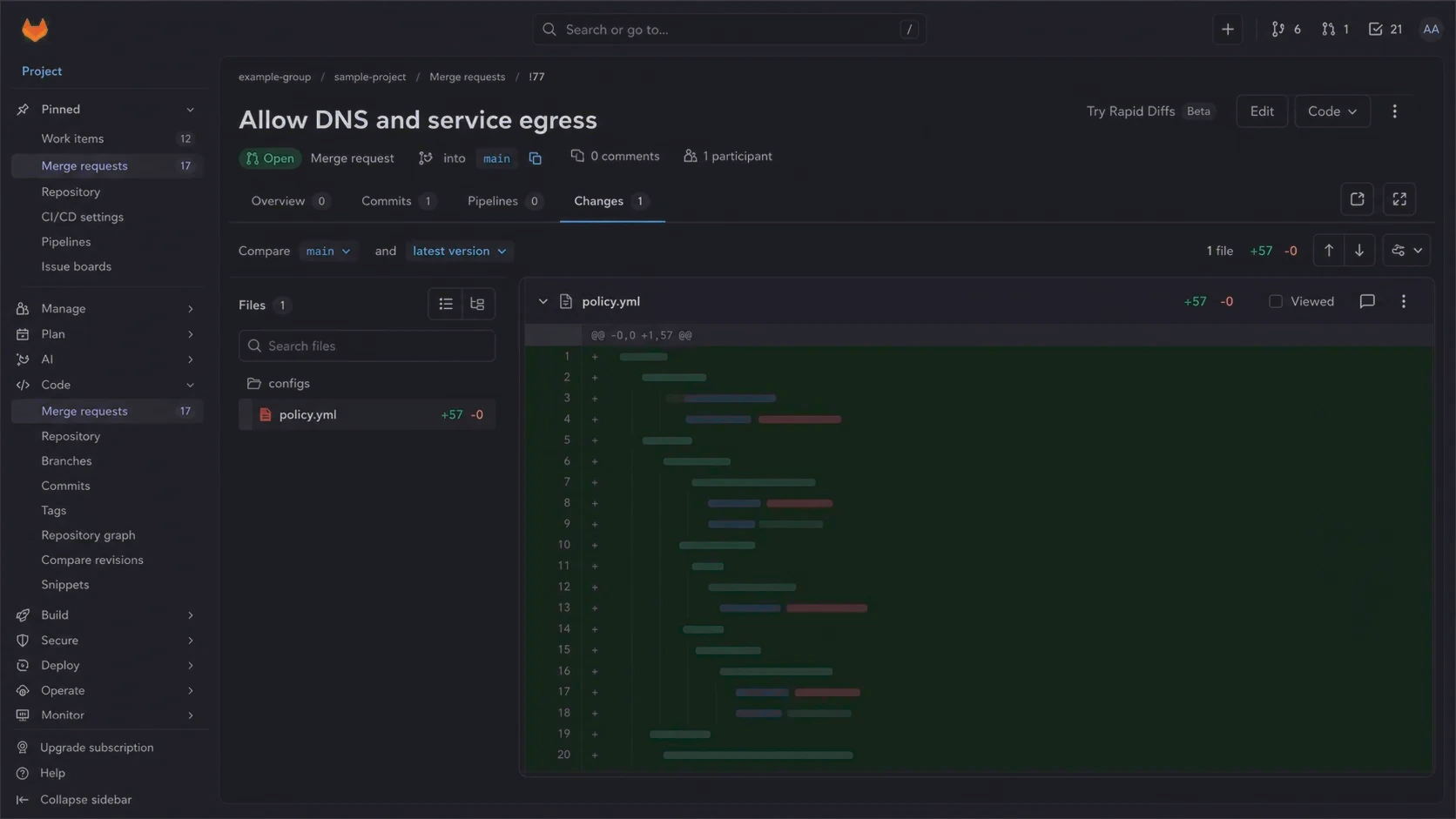Click the expand sidebar icon near Changes tabs
The width and height of the screenshot is (1456, 819).
pos(1357,199)
